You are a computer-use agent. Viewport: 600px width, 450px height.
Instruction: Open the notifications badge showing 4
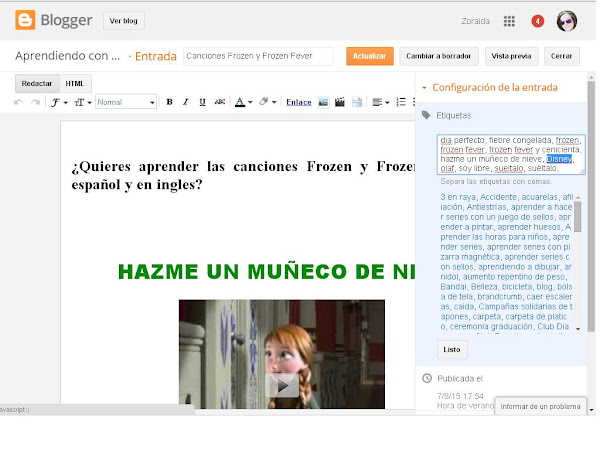(x=537, y=21)
